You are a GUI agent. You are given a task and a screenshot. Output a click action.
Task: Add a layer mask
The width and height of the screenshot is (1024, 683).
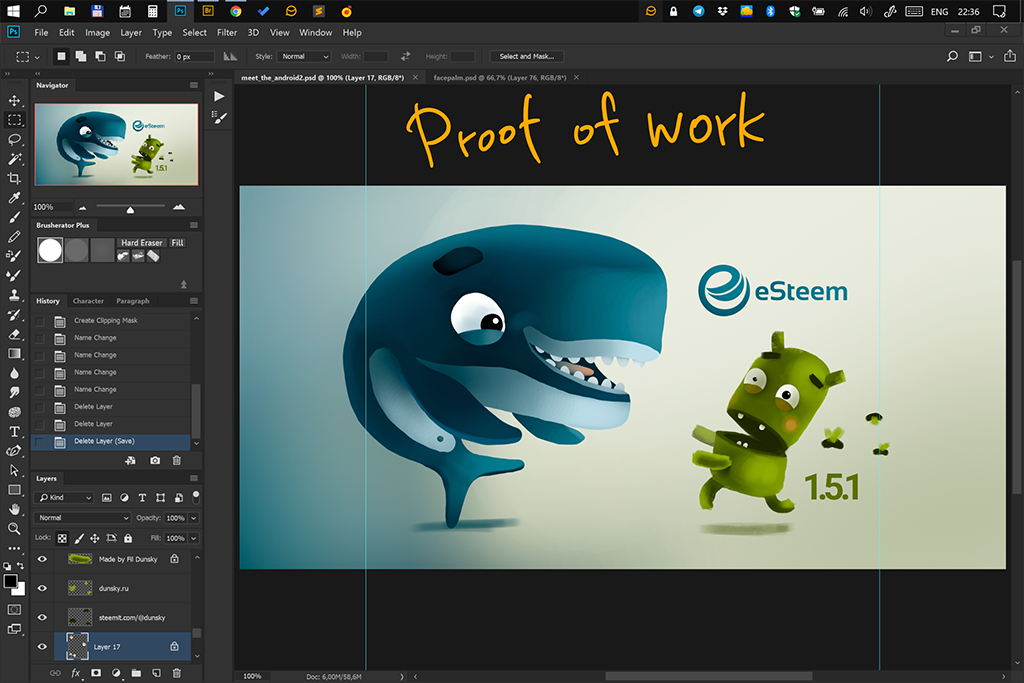point(96,673)
